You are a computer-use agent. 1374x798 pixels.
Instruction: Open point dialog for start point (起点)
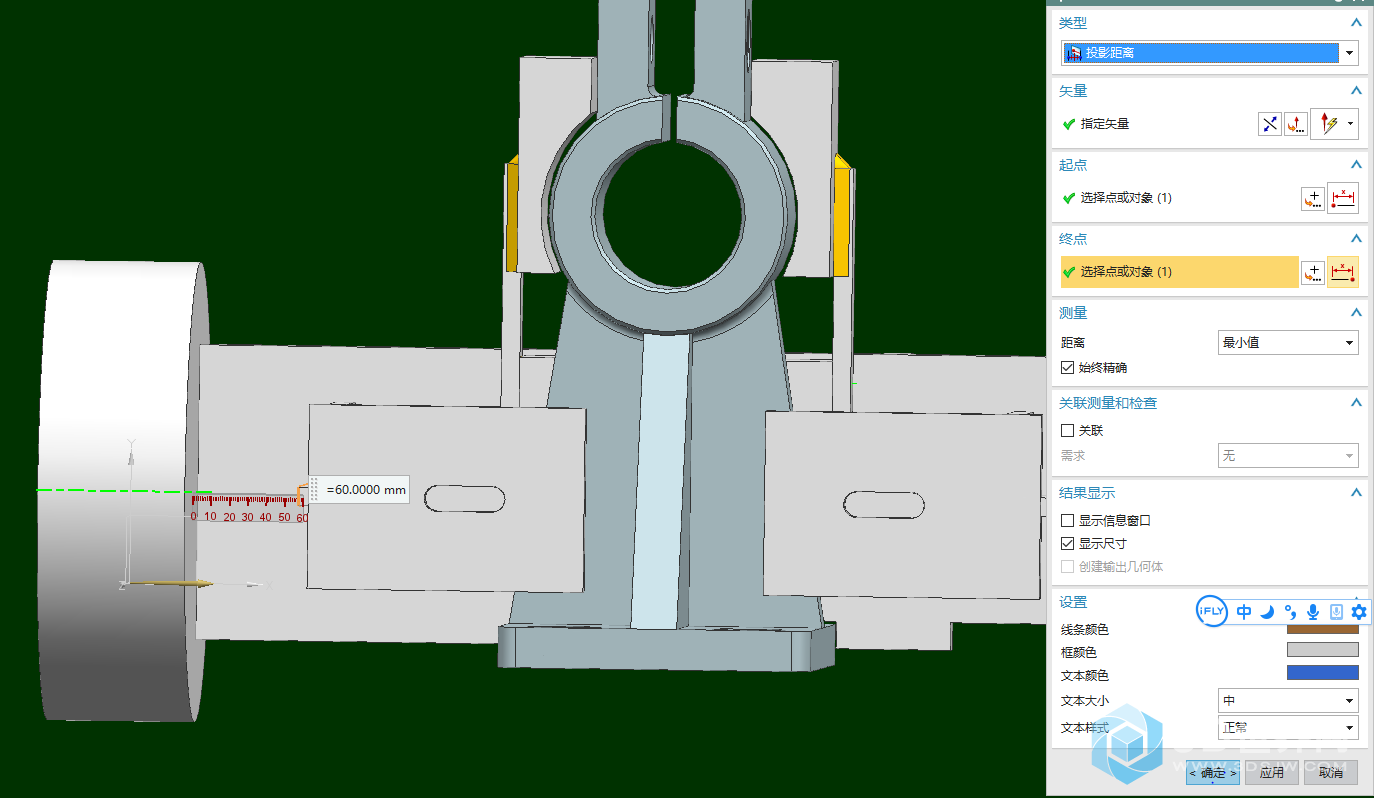pos(1313,198)
